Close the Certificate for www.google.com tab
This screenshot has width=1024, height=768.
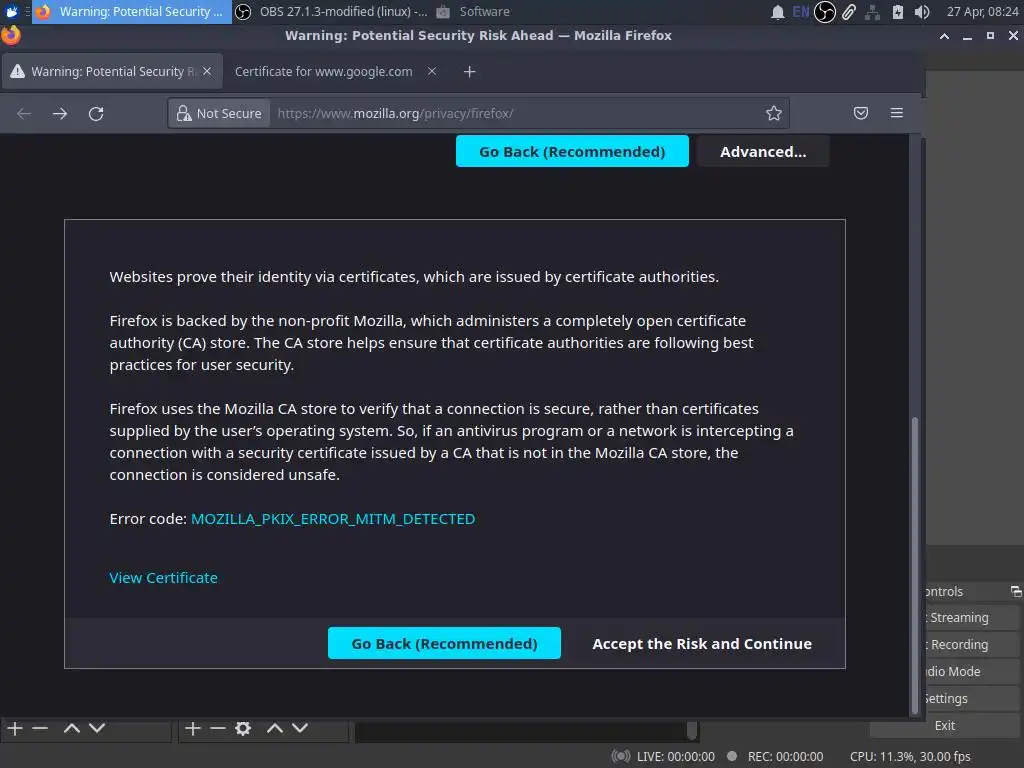click(432, 71)
